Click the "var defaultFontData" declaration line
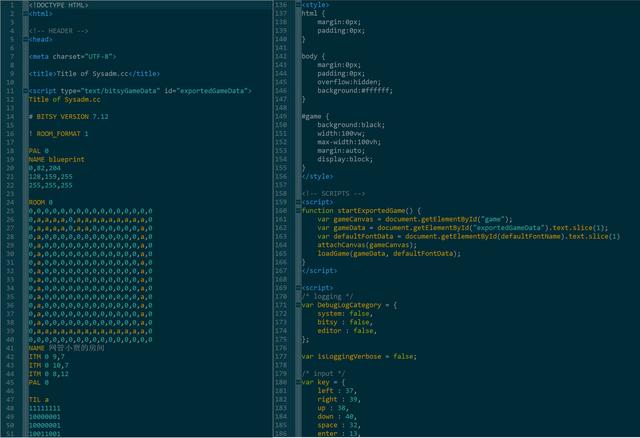The image size is (640, 438). [469, 236]
